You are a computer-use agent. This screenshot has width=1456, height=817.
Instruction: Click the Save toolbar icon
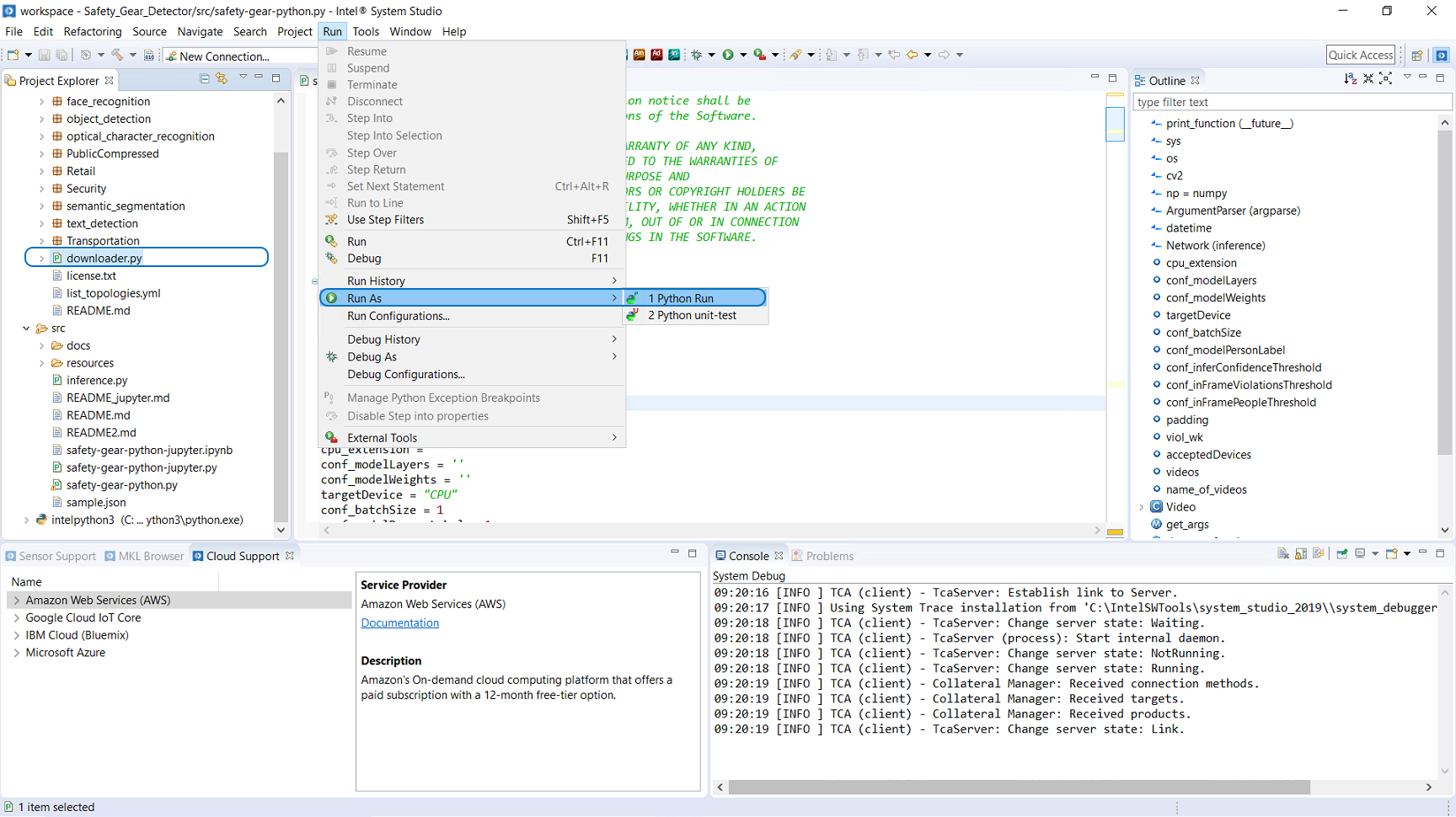point(45,56)
